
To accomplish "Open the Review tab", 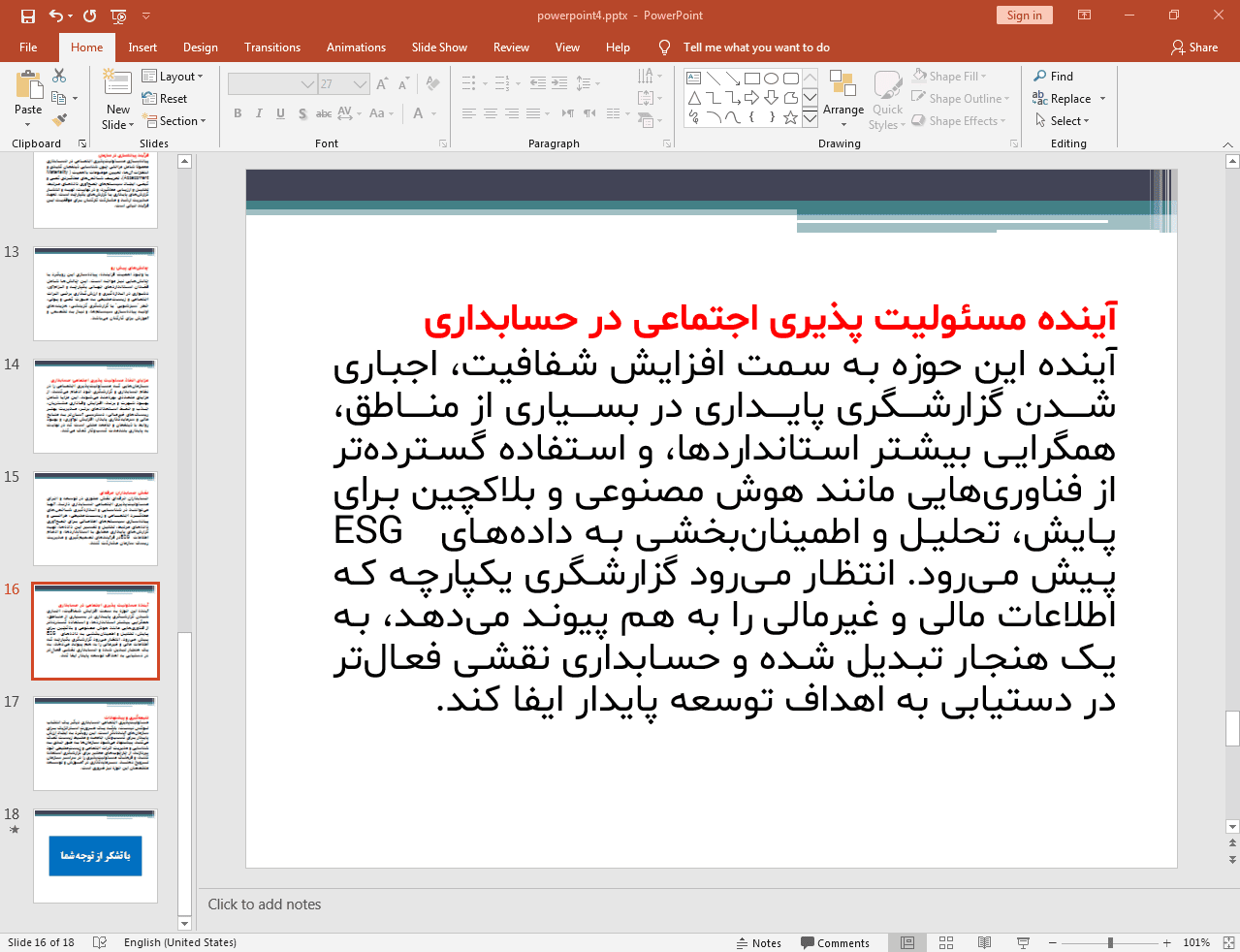I will coord(511,48).
